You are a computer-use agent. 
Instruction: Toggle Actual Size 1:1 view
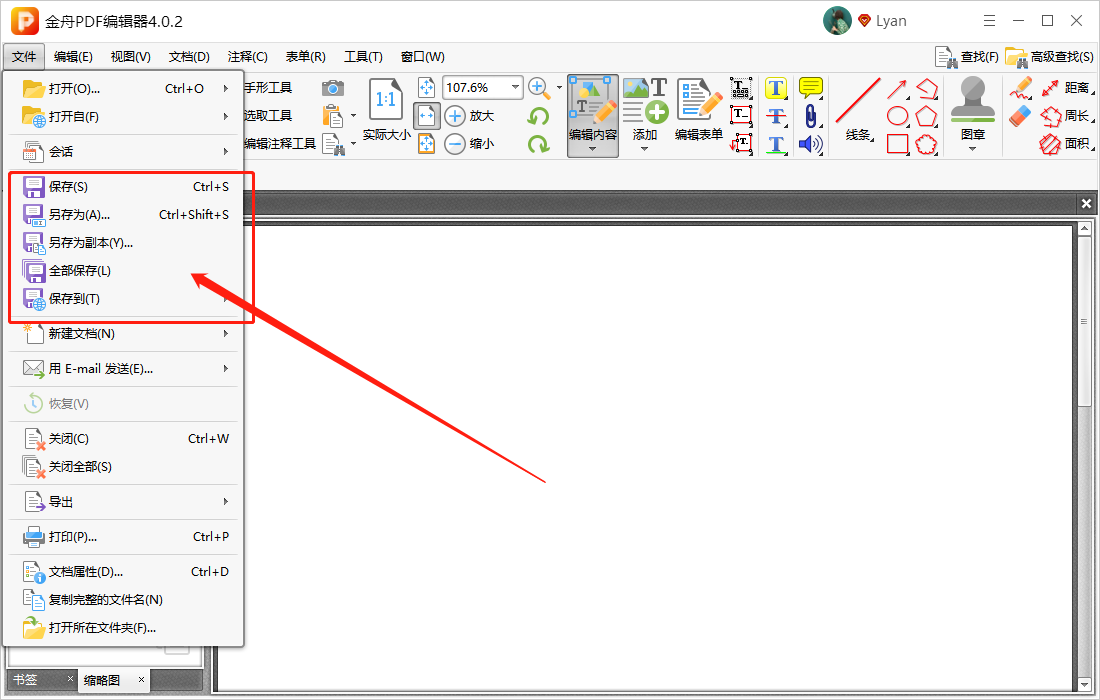386,109
